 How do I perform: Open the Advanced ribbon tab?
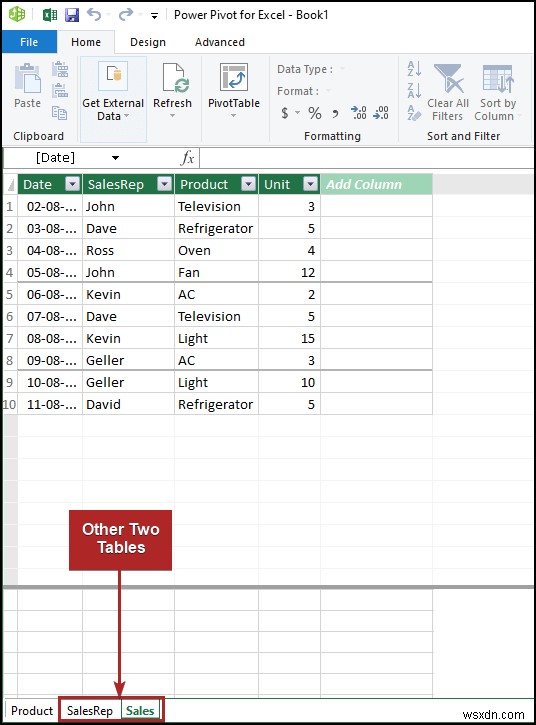click(x=220, y=42)
